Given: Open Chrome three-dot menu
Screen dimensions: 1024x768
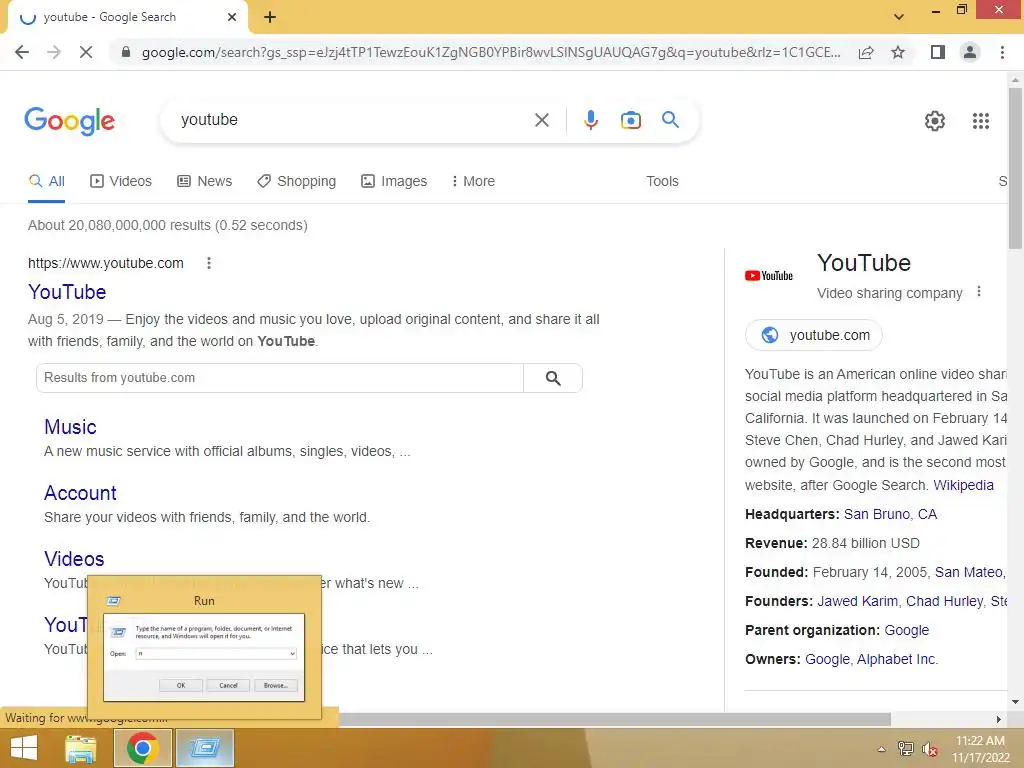Looking at the screenshot, I should point(1002,52).
